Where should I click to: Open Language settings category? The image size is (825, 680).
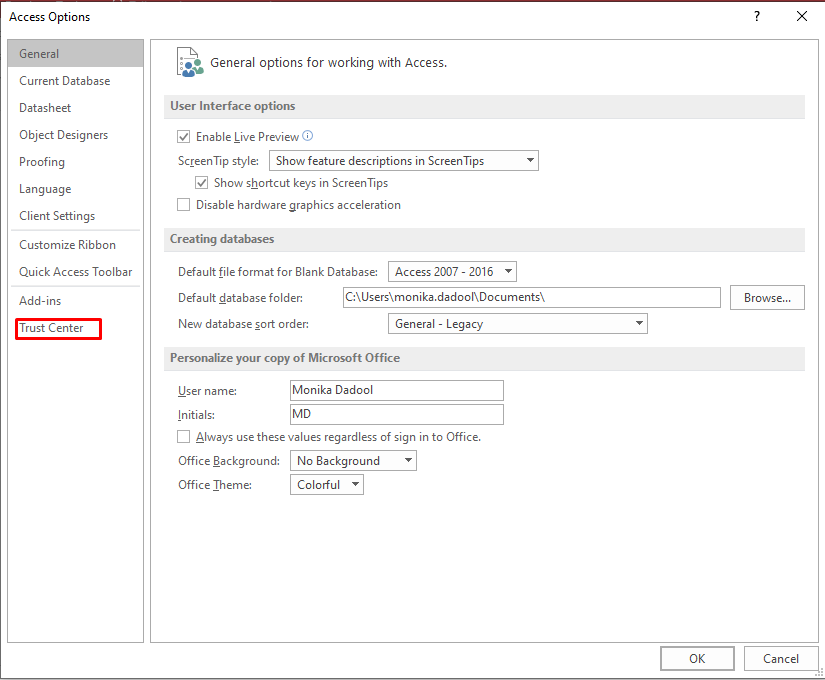click(x=76, y=188)
